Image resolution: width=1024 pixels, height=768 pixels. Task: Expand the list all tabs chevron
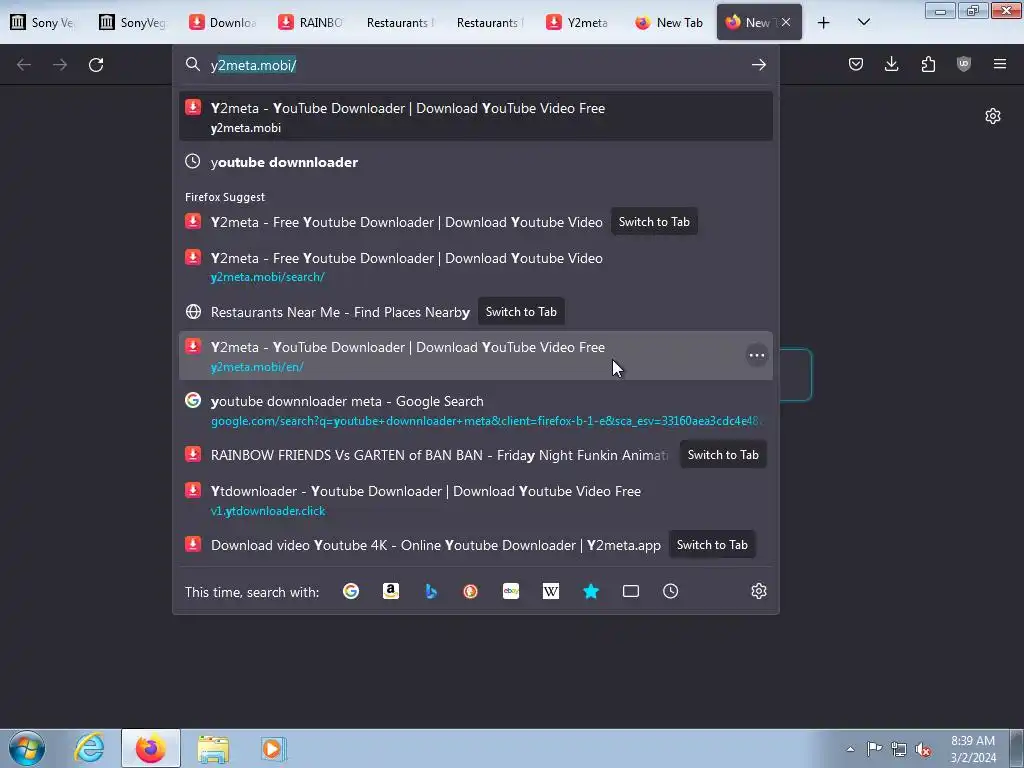pos(863,22)
